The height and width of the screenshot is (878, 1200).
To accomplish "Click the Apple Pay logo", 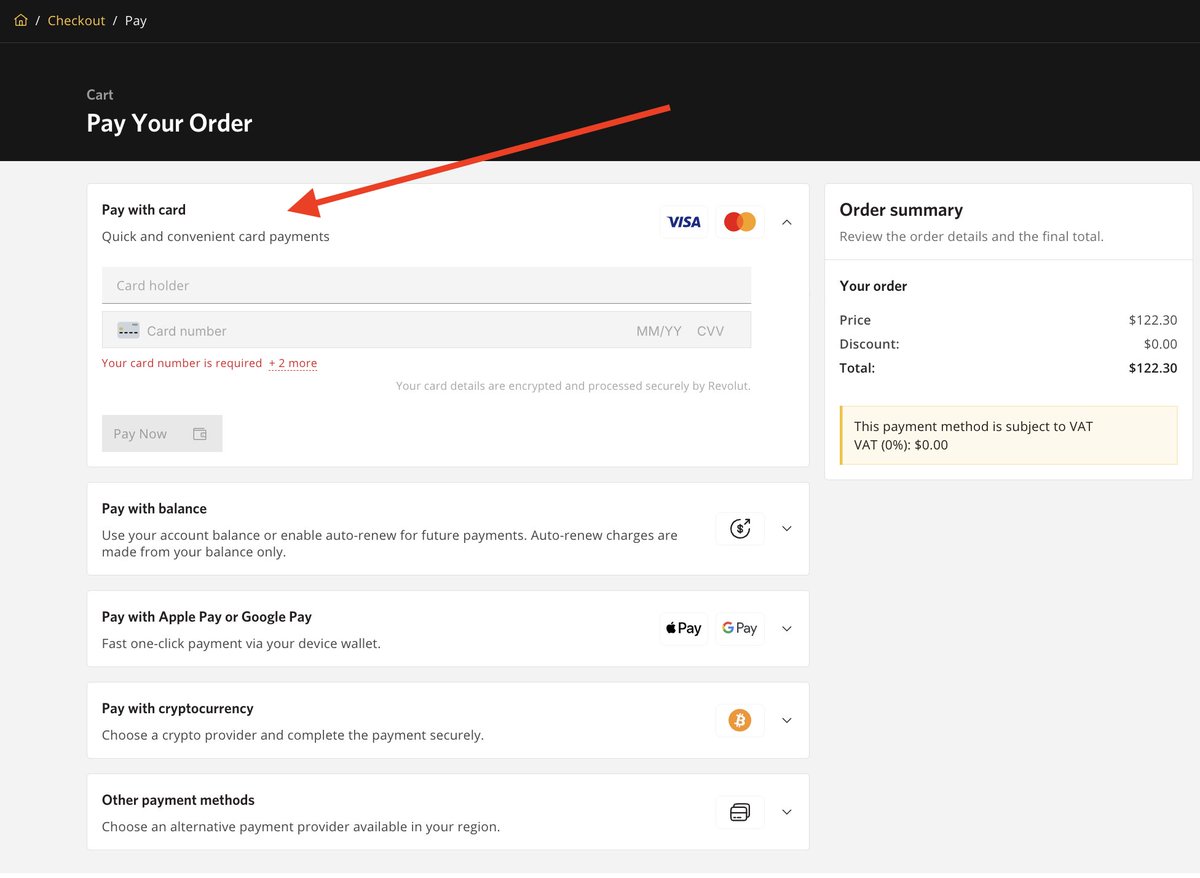I will click(684, 629).
